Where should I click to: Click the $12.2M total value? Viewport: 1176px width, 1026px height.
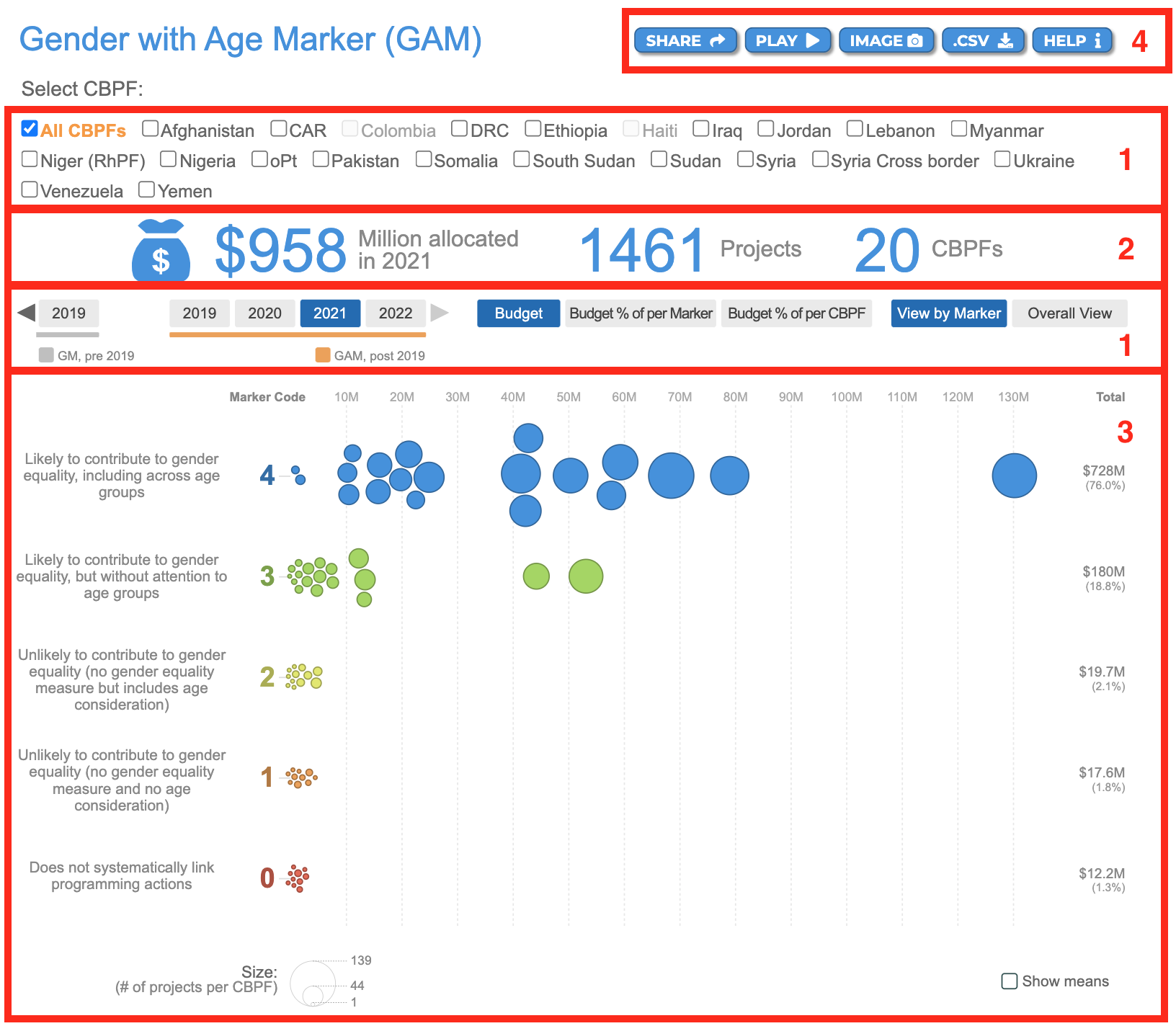(x=1101, y=873)
